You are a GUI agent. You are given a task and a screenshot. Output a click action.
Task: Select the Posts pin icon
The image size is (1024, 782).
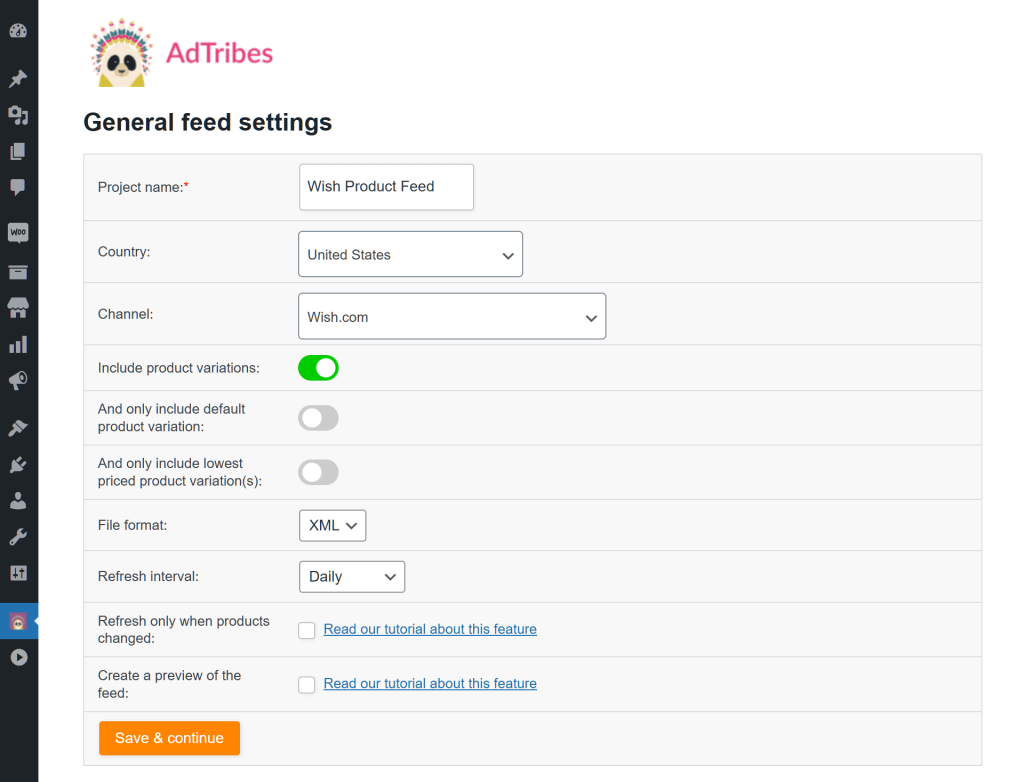click(x=19, y=78)
